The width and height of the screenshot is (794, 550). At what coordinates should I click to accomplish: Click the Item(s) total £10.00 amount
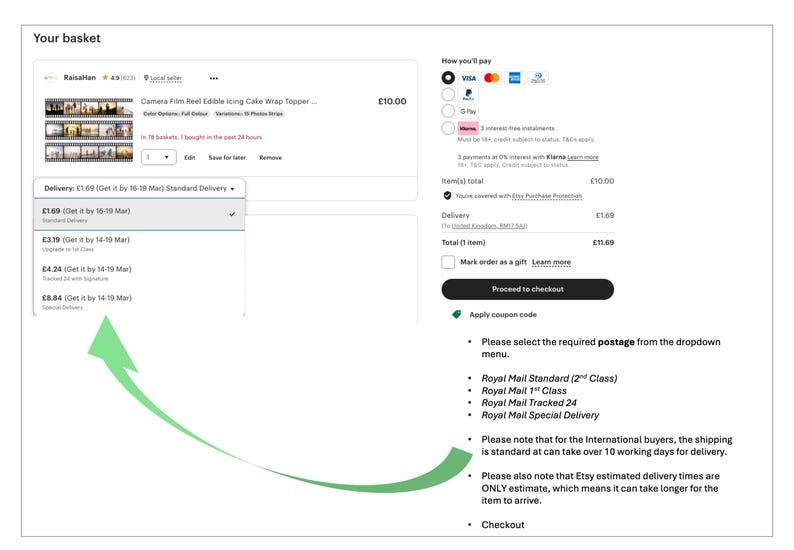[x=602, y=181]
